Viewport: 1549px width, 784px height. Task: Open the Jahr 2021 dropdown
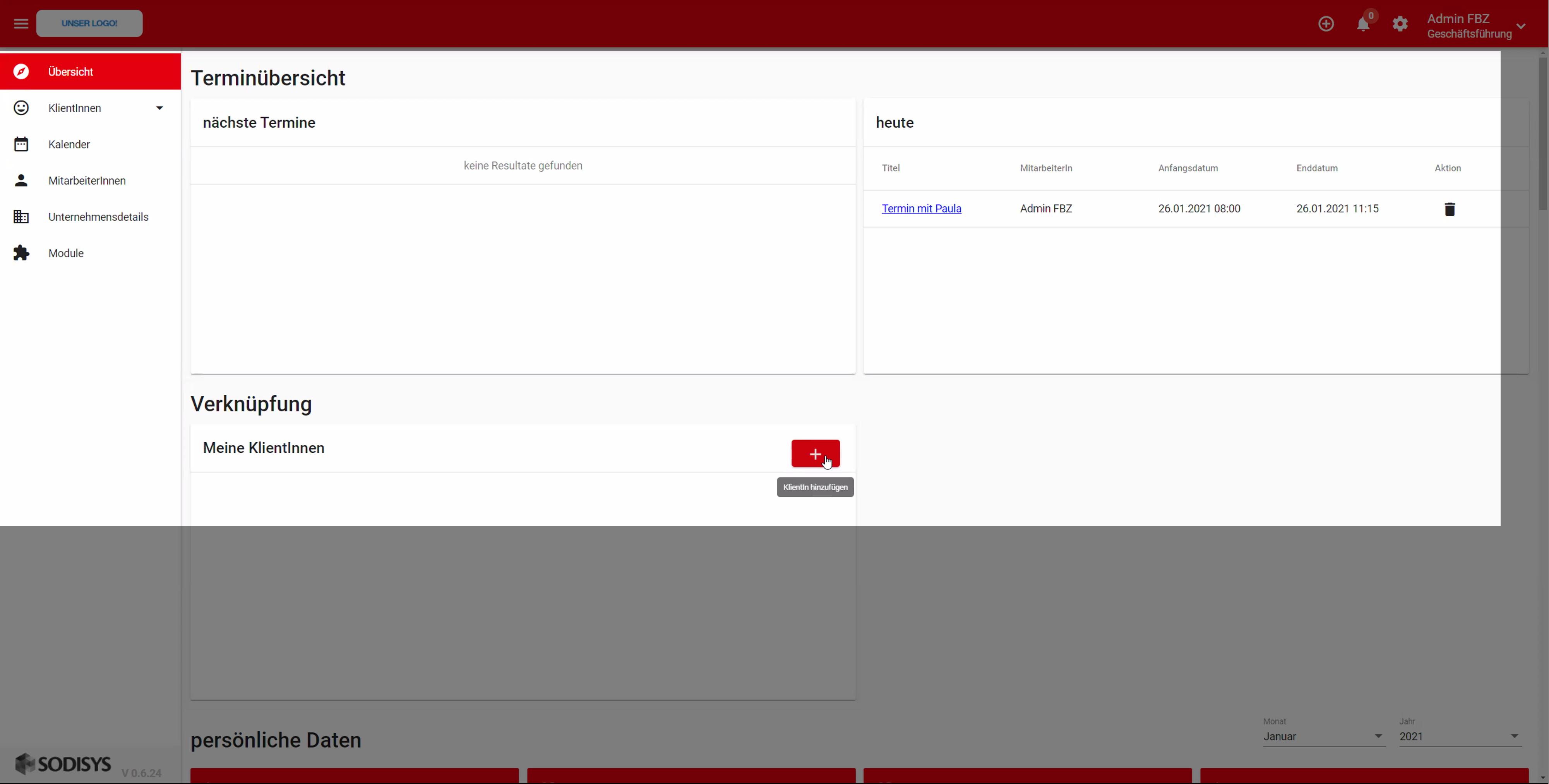pos(1460,736)
